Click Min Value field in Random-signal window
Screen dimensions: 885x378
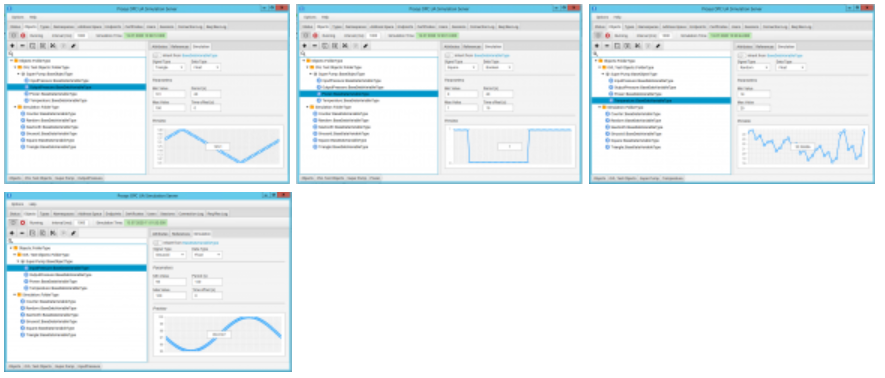753,94
